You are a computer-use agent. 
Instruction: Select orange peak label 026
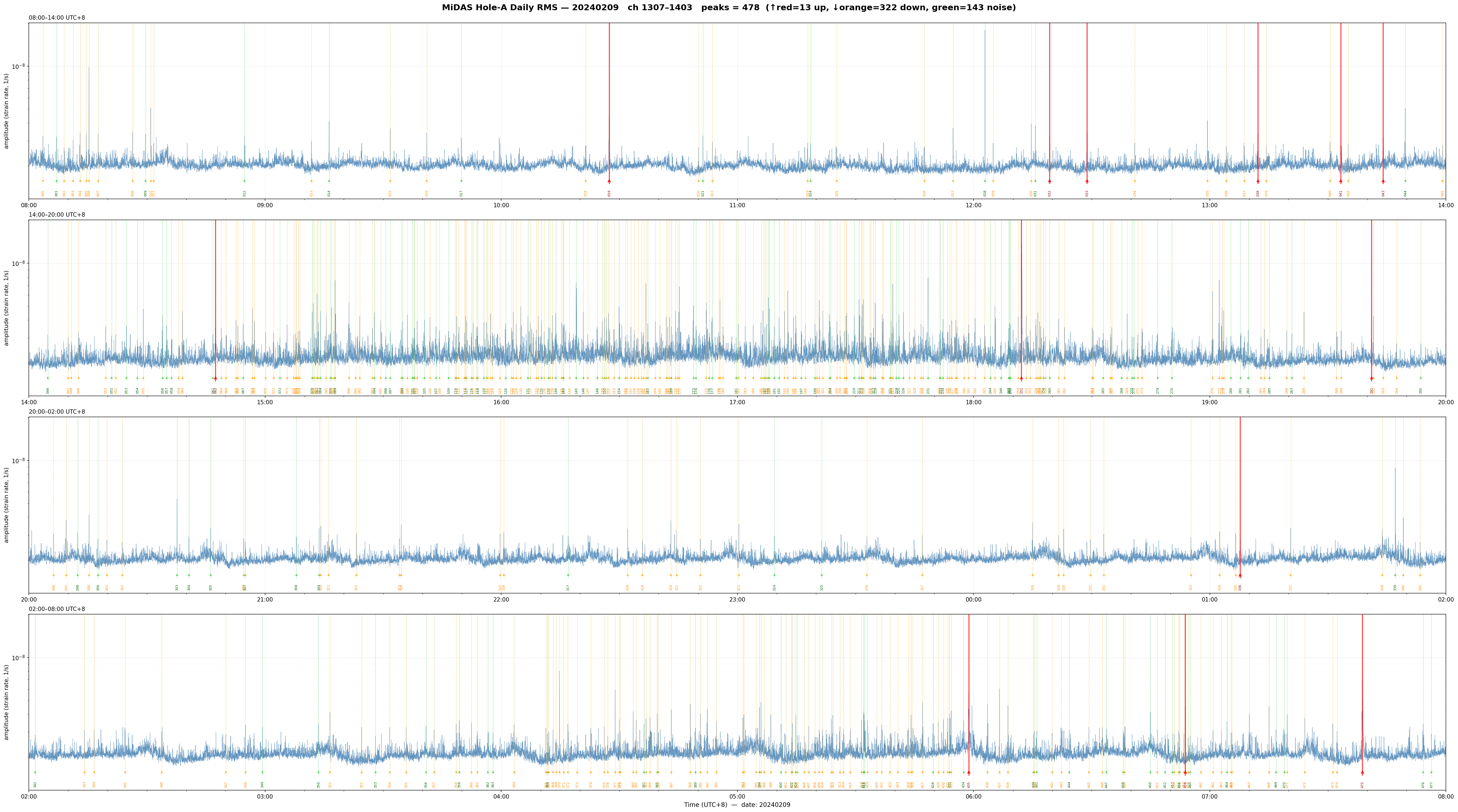click(924, 194)
